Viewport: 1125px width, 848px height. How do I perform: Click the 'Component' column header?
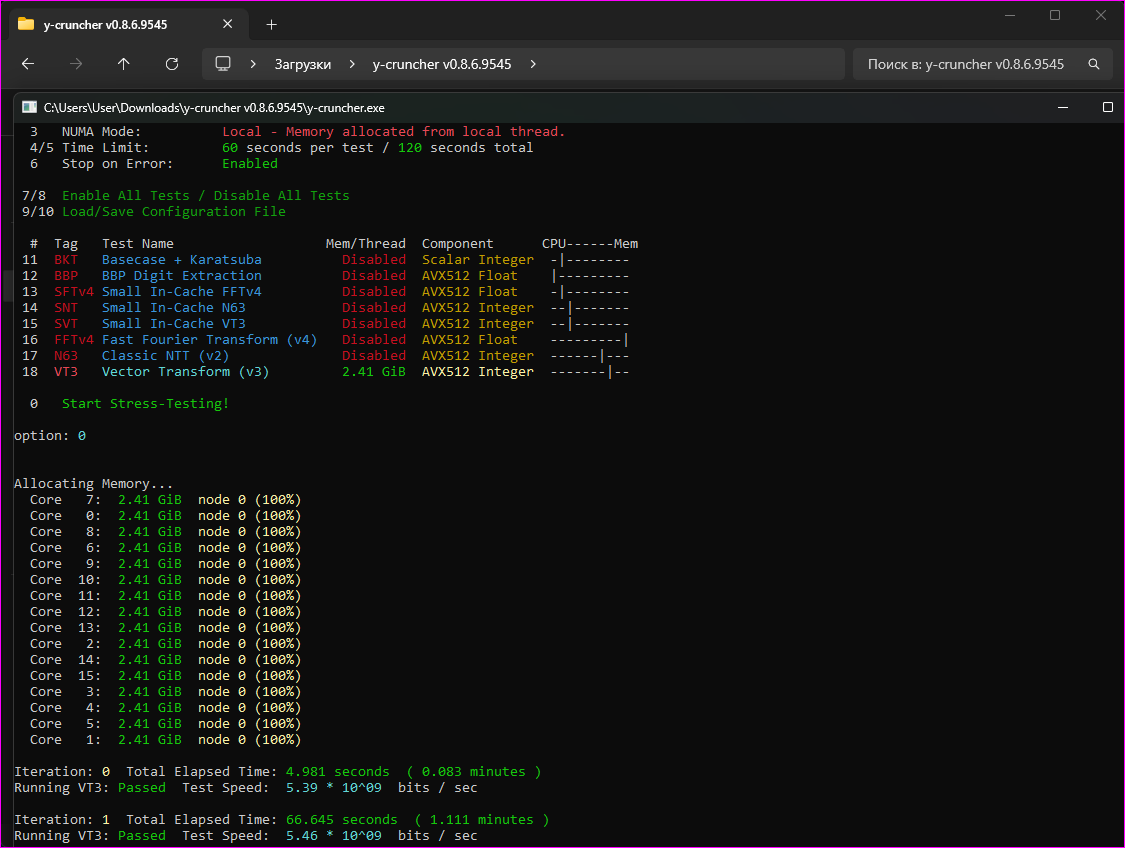coord(458,243)
